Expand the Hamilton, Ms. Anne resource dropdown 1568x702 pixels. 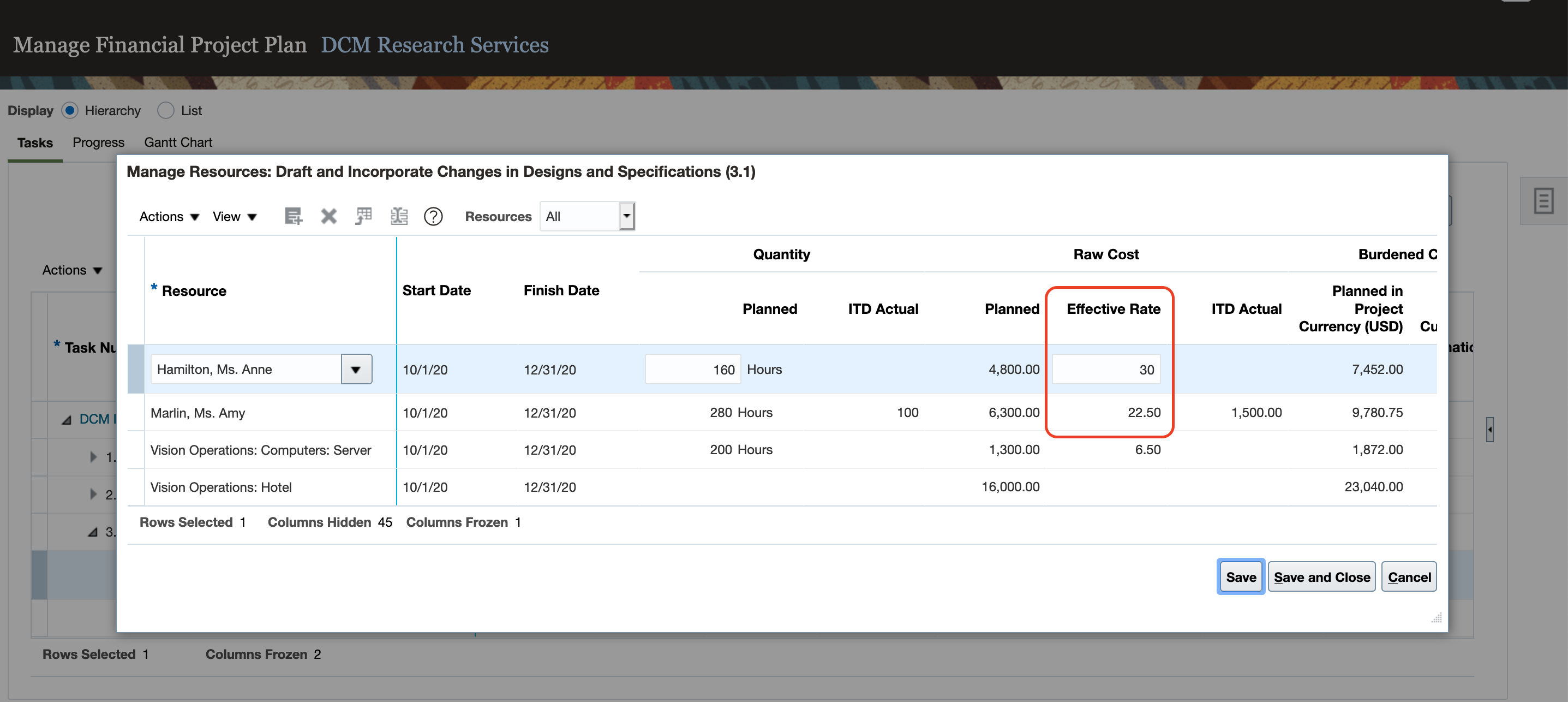[356, 369]
